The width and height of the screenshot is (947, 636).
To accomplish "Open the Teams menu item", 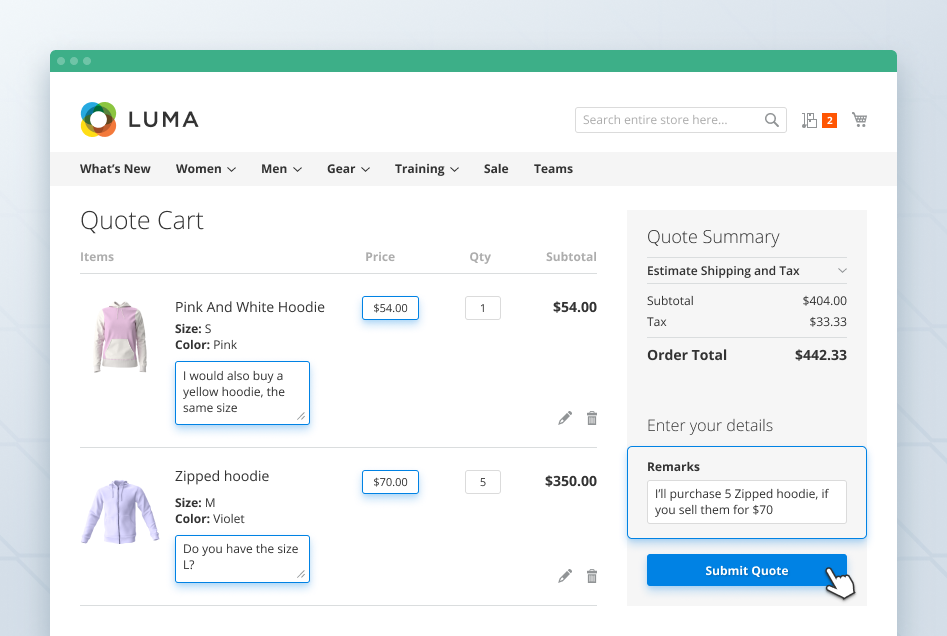I will (553, 168).
